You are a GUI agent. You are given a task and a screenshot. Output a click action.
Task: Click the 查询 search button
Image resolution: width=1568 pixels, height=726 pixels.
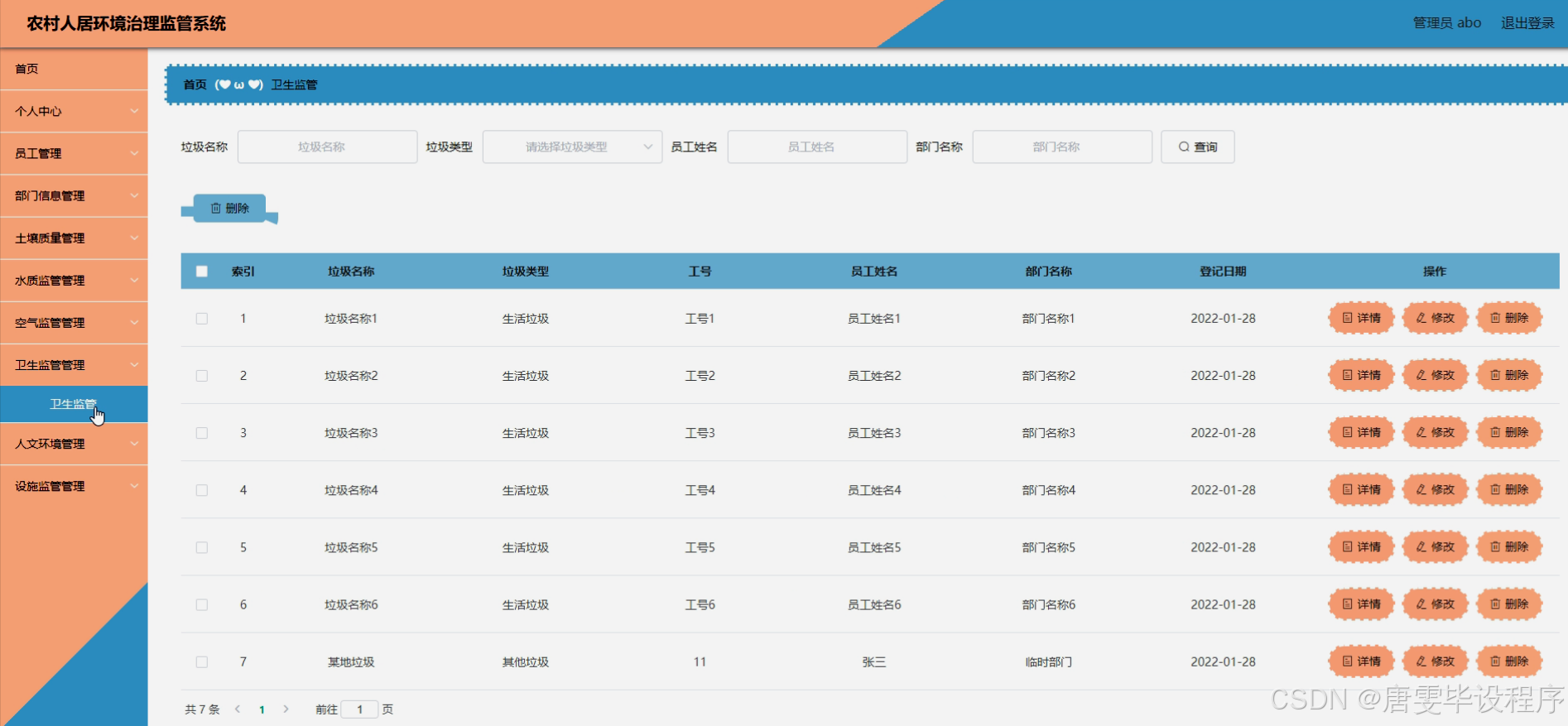(1197, 147)
